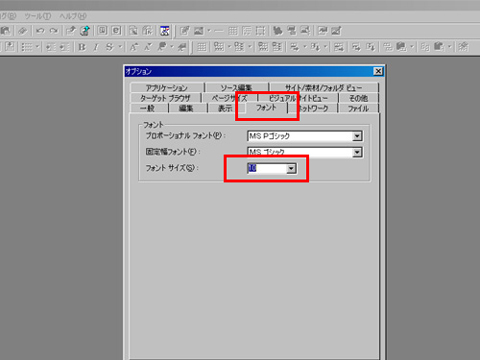The image size is (480, 360).
Task: Click the table grid icon in second toolbar
Action: point(201,47)
